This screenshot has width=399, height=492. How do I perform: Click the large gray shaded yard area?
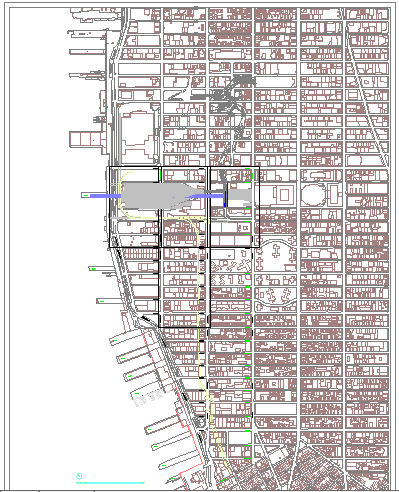click(x=154, y=196)
